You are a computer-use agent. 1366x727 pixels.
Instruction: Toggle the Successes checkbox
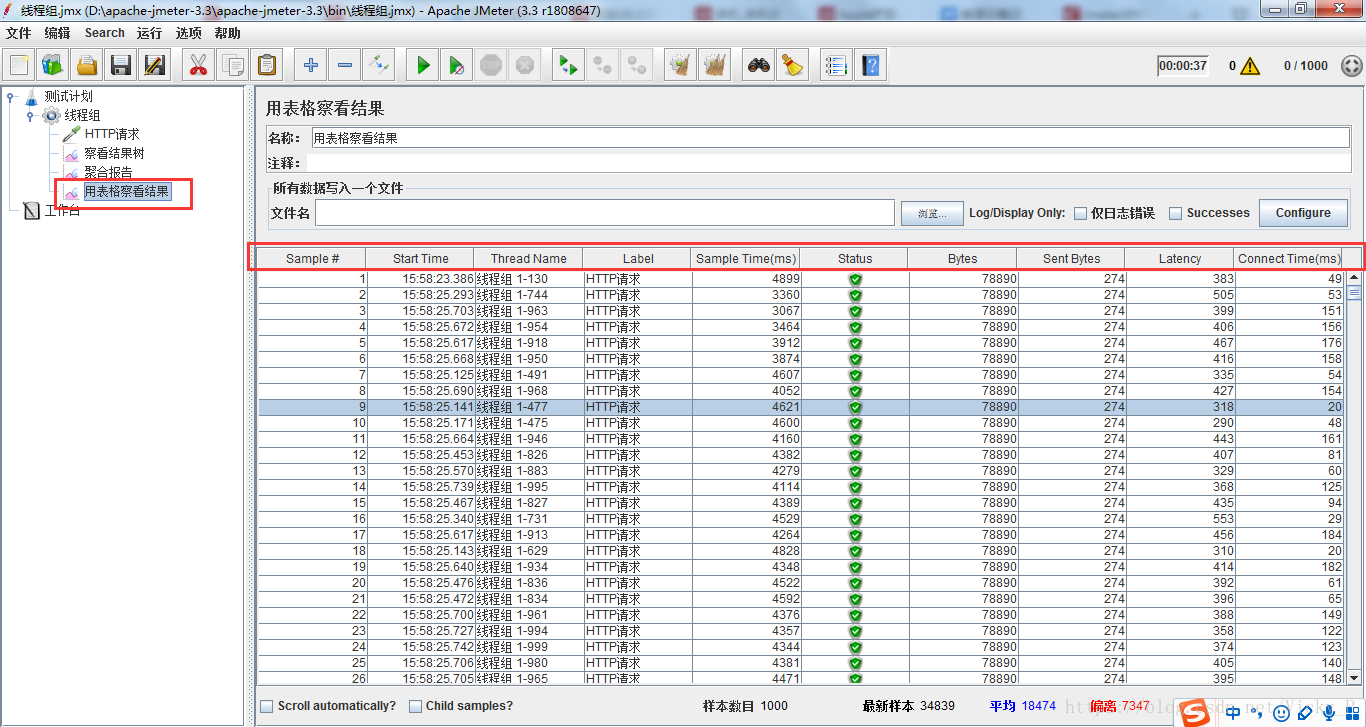click(1176, 213)
